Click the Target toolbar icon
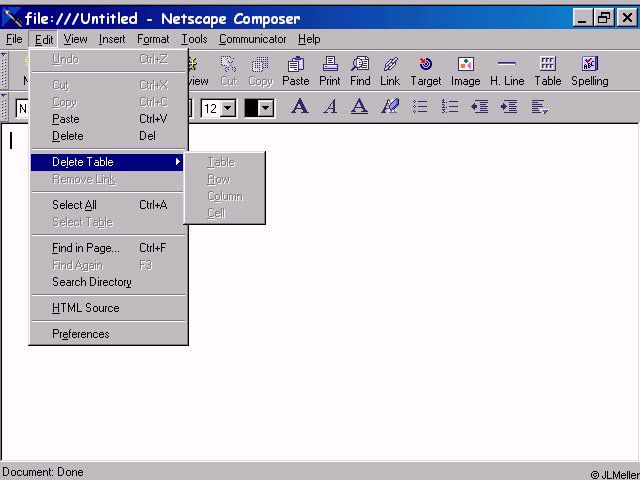 click(x=426, y=71)
